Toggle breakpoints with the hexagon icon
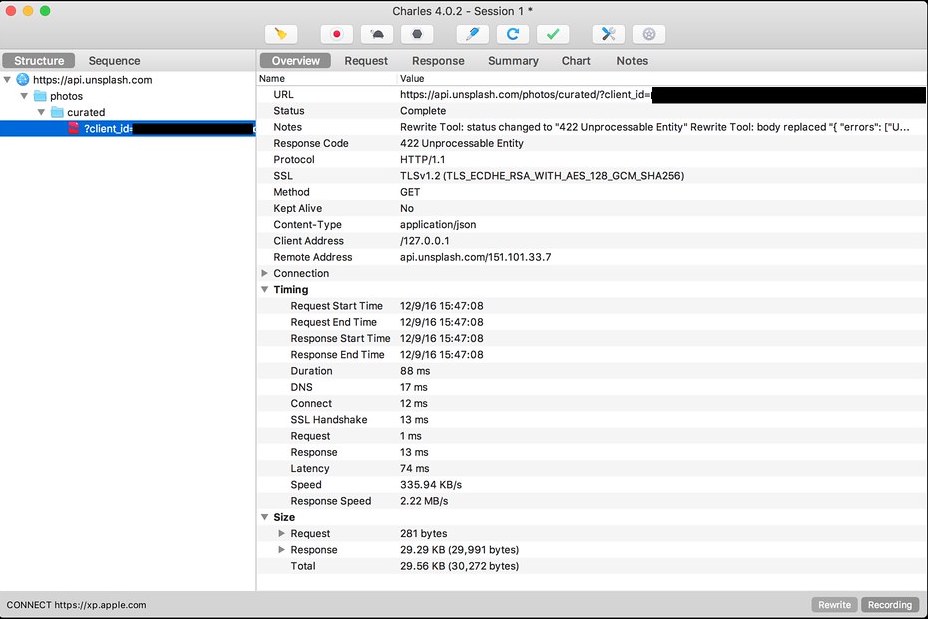Viewport: 928px width, 619px height. 417,34
